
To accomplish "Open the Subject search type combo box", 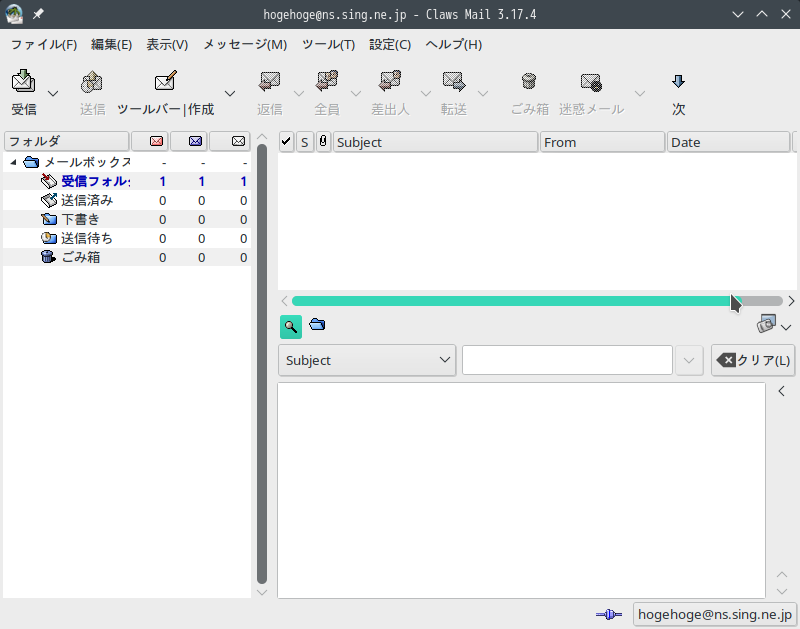I will click(x=367, y=360).
